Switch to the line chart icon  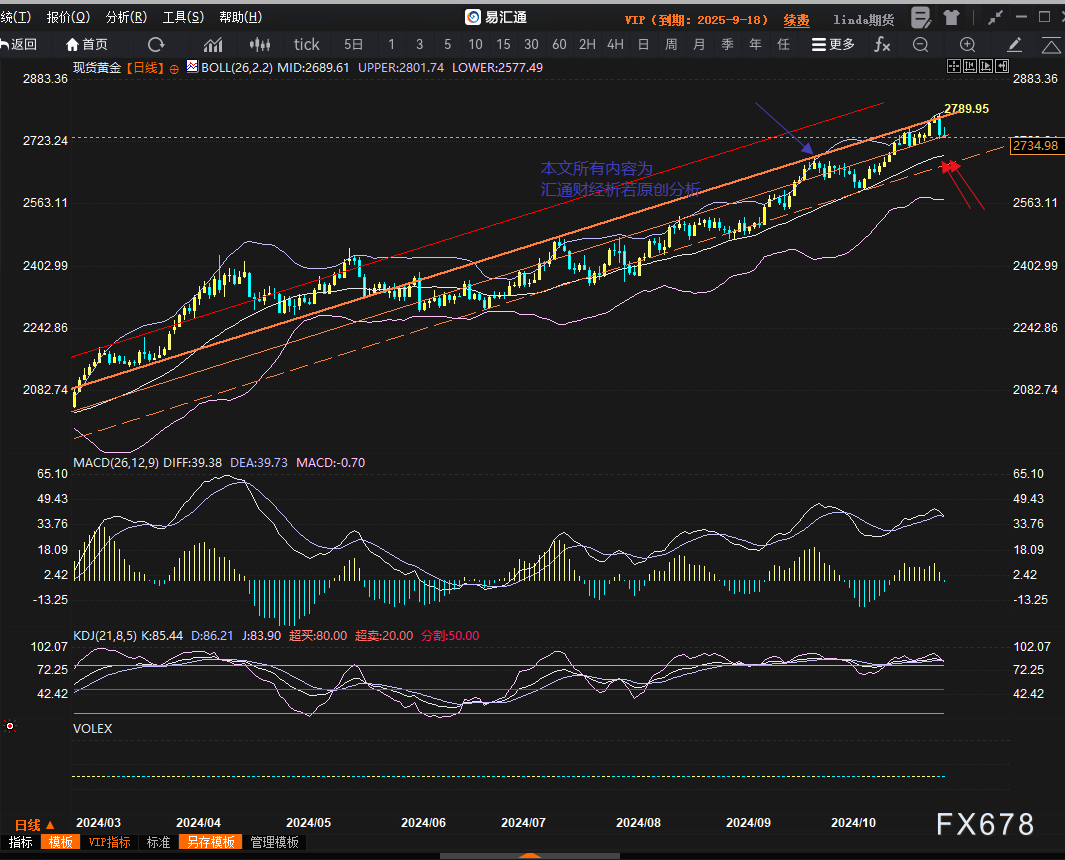(213, 44)
